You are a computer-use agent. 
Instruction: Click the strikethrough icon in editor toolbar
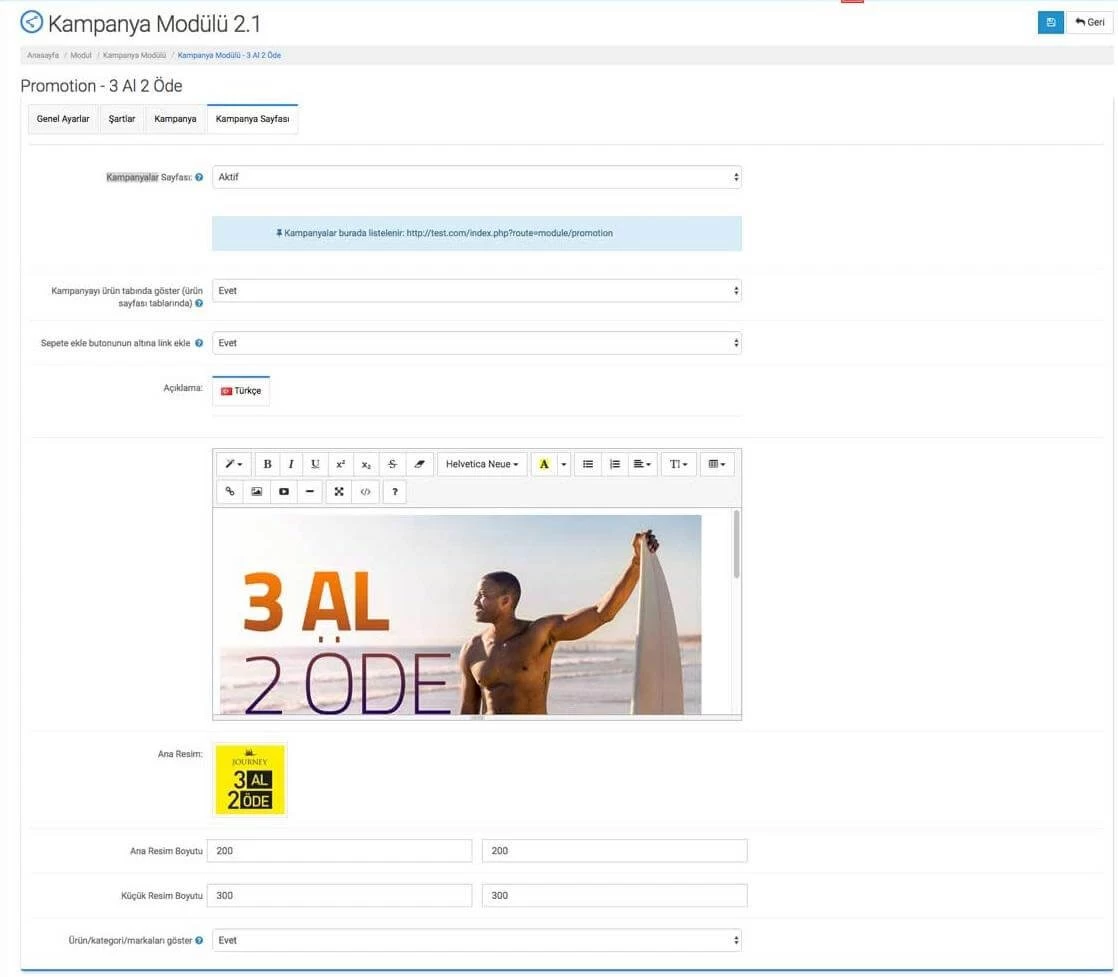tap(392, 464)
